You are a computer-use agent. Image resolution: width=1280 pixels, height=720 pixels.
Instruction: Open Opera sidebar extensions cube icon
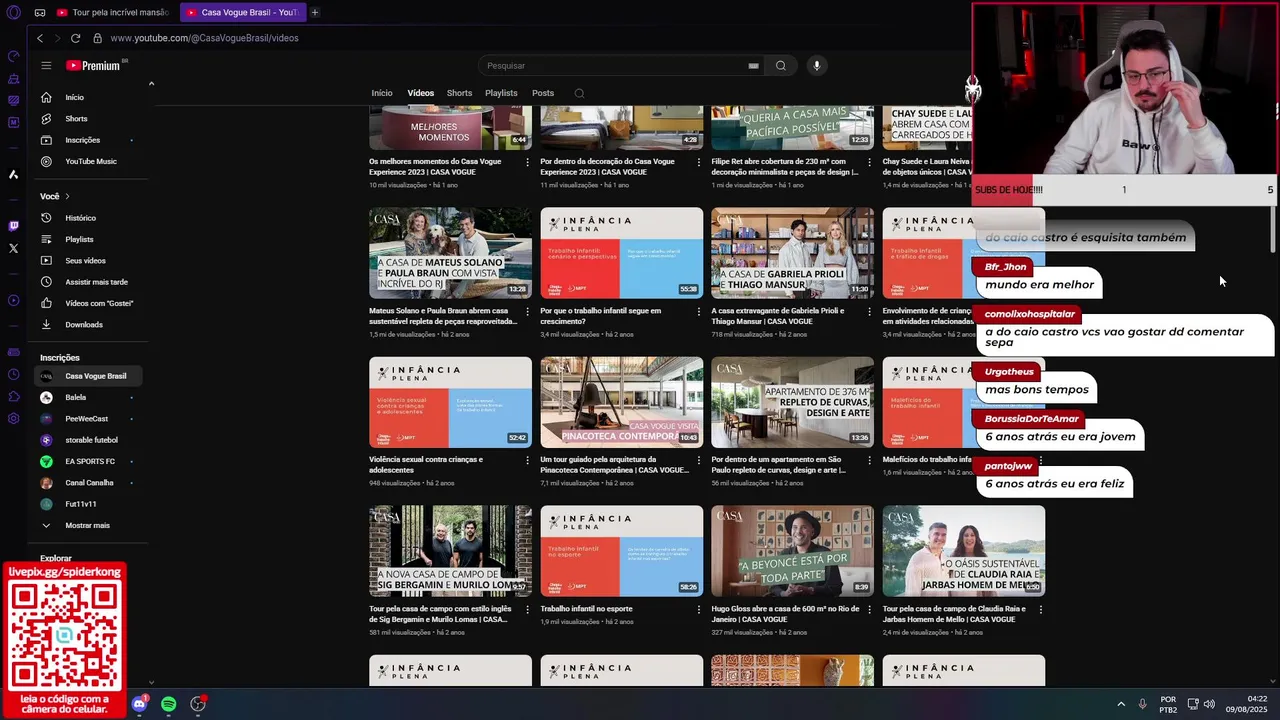[13, 396]
